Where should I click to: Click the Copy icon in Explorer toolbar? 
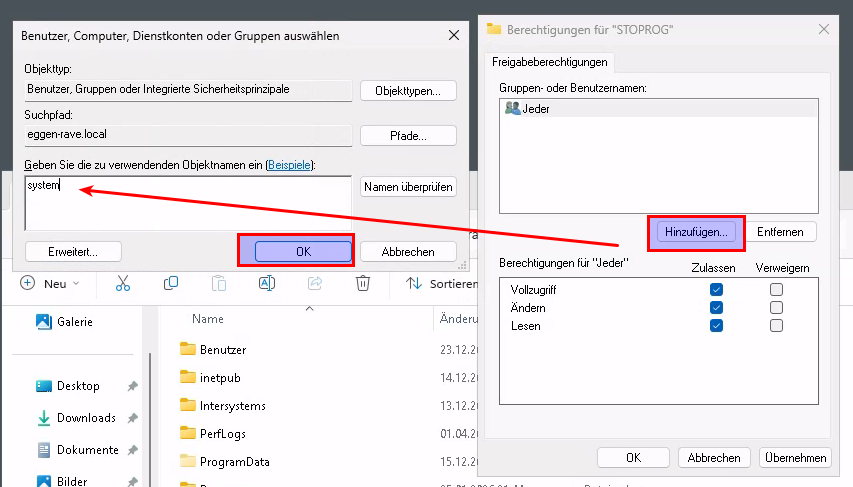point(171,283)
